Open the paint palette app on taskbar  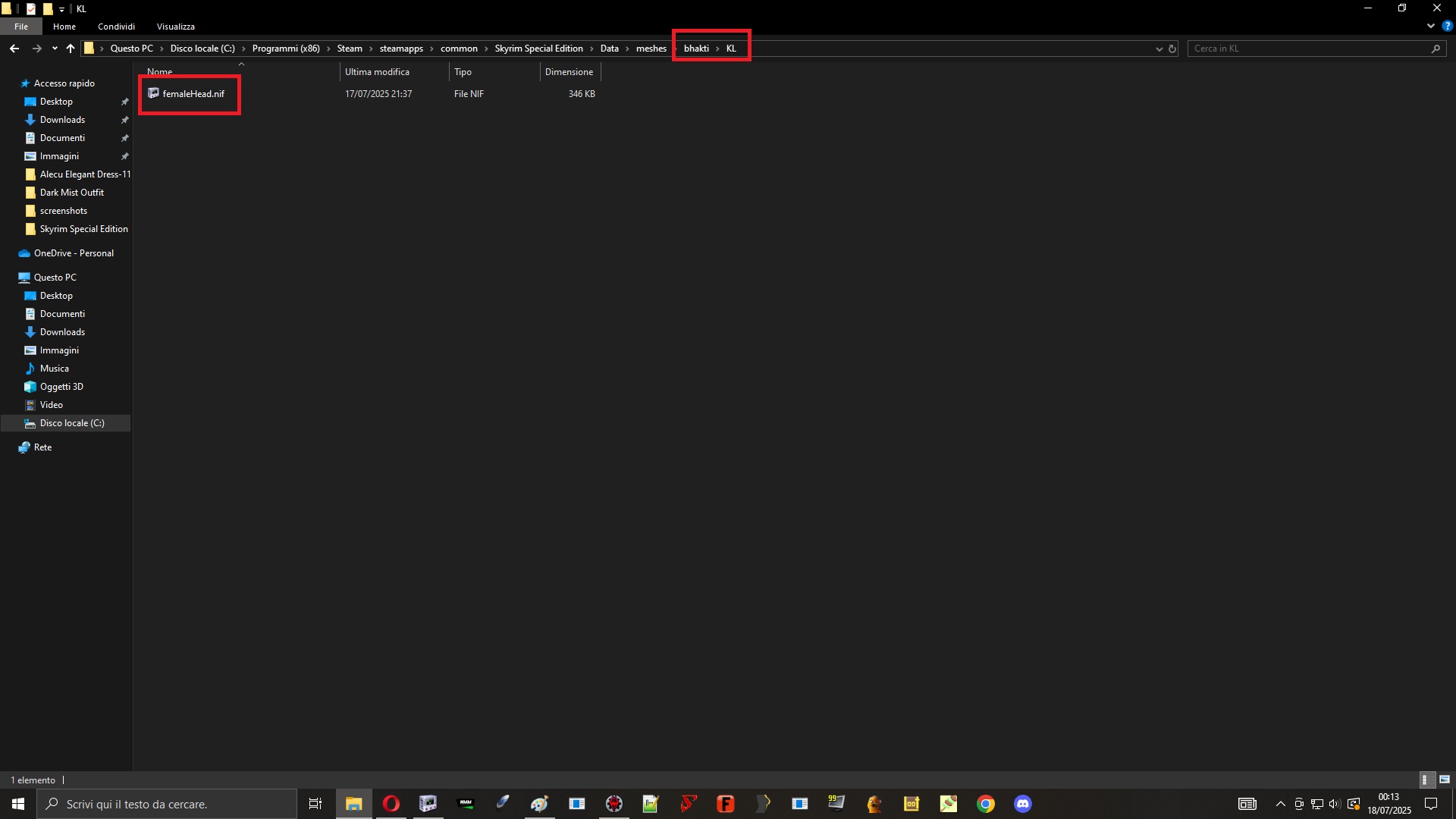(x=539, y=804)
